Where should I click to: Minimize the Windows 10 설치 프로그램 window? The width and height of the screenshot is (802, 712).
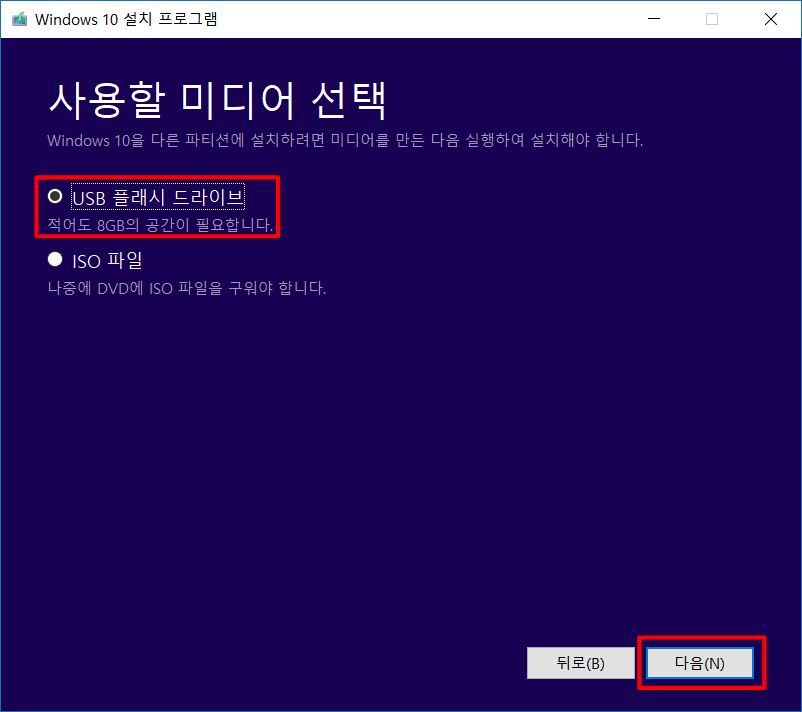[654, 19]
